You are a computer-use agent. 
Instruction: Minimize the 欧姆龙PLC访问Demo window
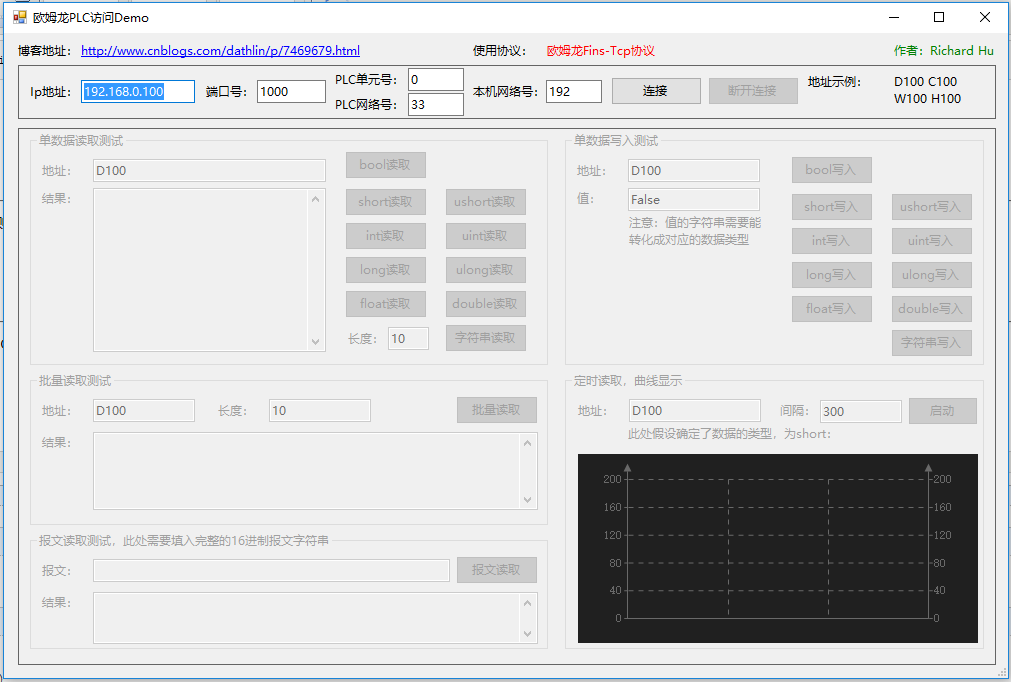(x=894, y=17)
